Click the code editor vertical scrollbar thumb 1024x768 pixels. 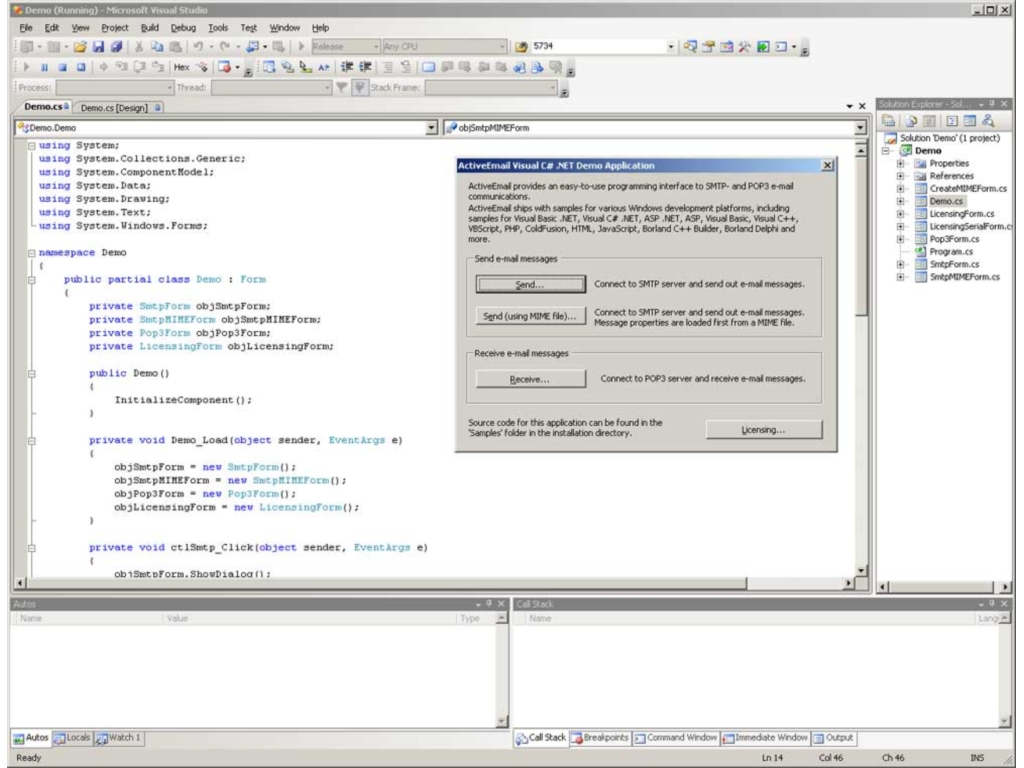pyautogui.click(x=861, y=235)
